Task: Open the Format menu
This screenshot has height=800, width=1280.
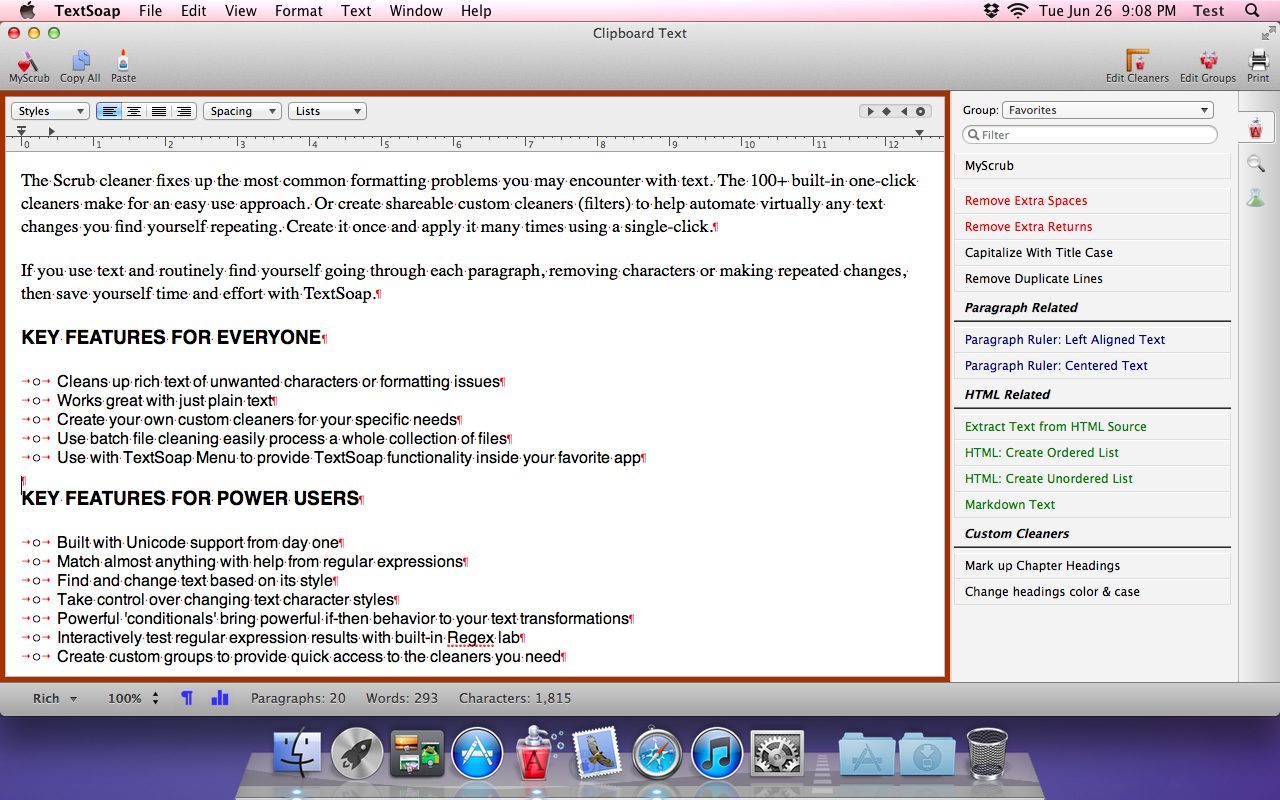Action: click(x=298, y=11)
